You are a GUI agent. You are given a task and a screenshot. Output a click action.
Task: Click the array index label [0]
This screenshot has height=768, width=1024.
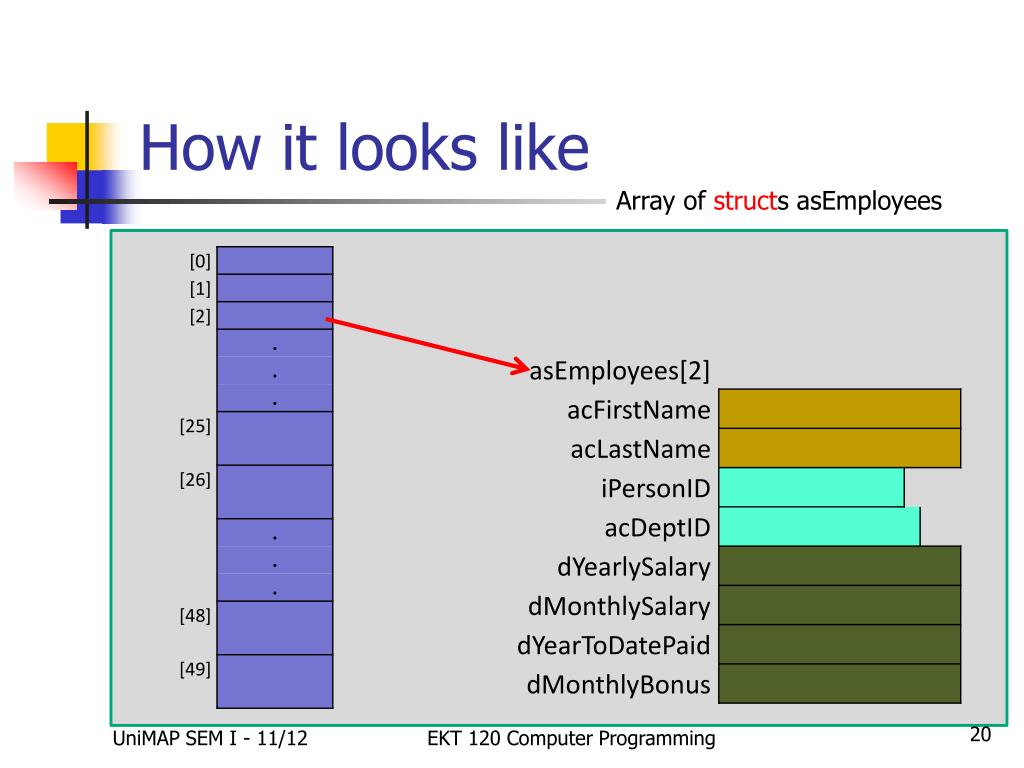200,261
